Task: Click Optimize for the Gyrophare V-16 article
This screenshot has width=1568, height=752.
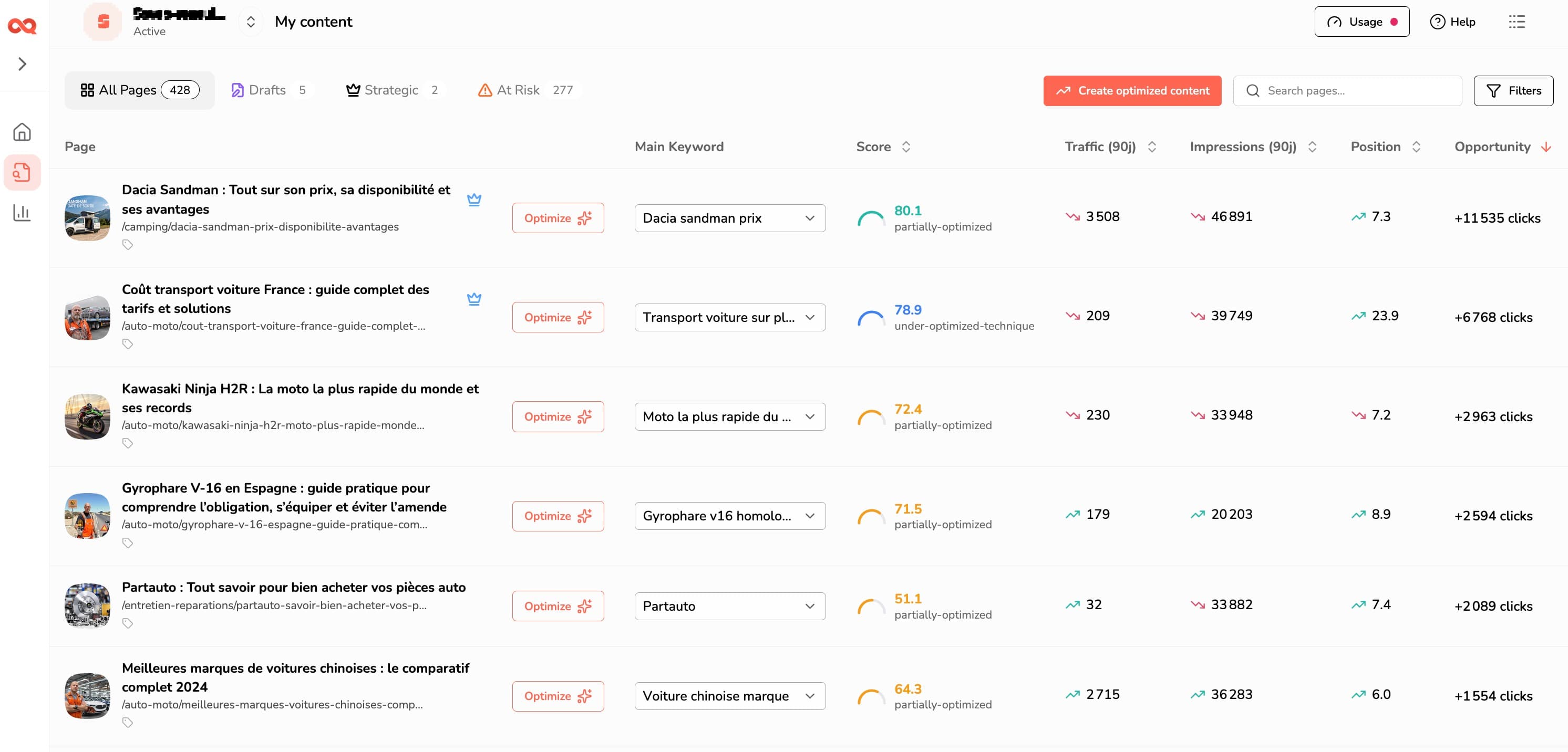Action: pyautogui.click(x=558, y=515)
